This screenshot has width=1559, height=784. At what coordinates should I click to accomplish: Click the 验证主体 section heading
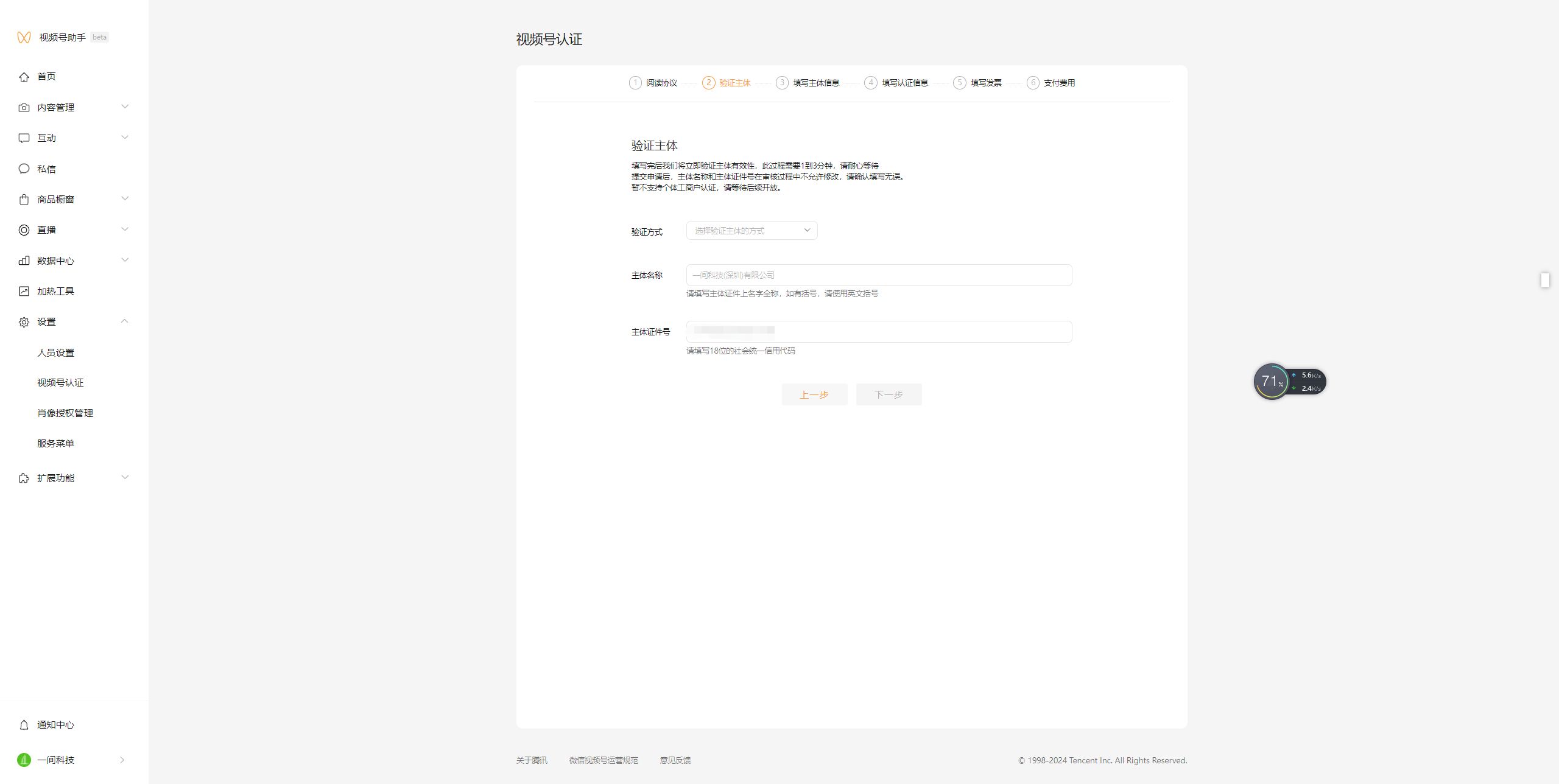(x=655, y=145)
